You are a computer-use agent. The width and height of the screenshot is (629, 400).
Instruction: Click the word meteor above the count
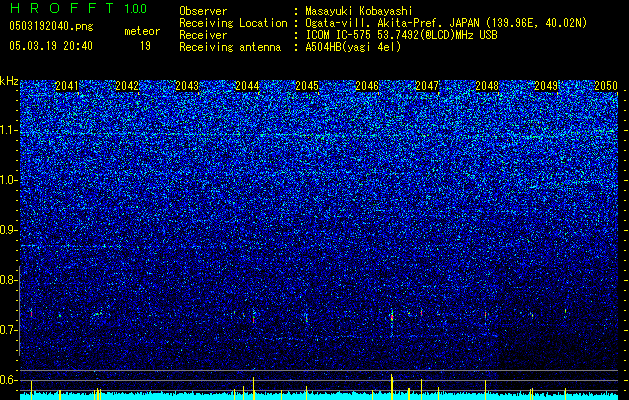(x=142, y=31)
